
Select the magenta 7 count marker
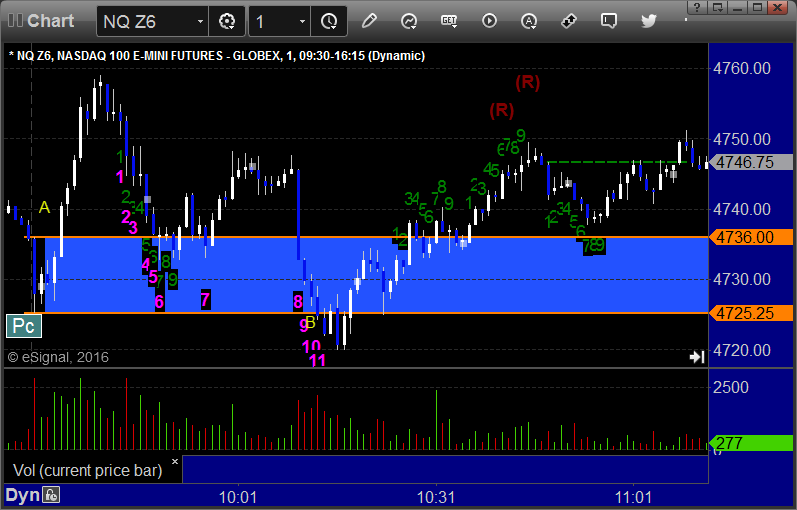click(205, 299)
